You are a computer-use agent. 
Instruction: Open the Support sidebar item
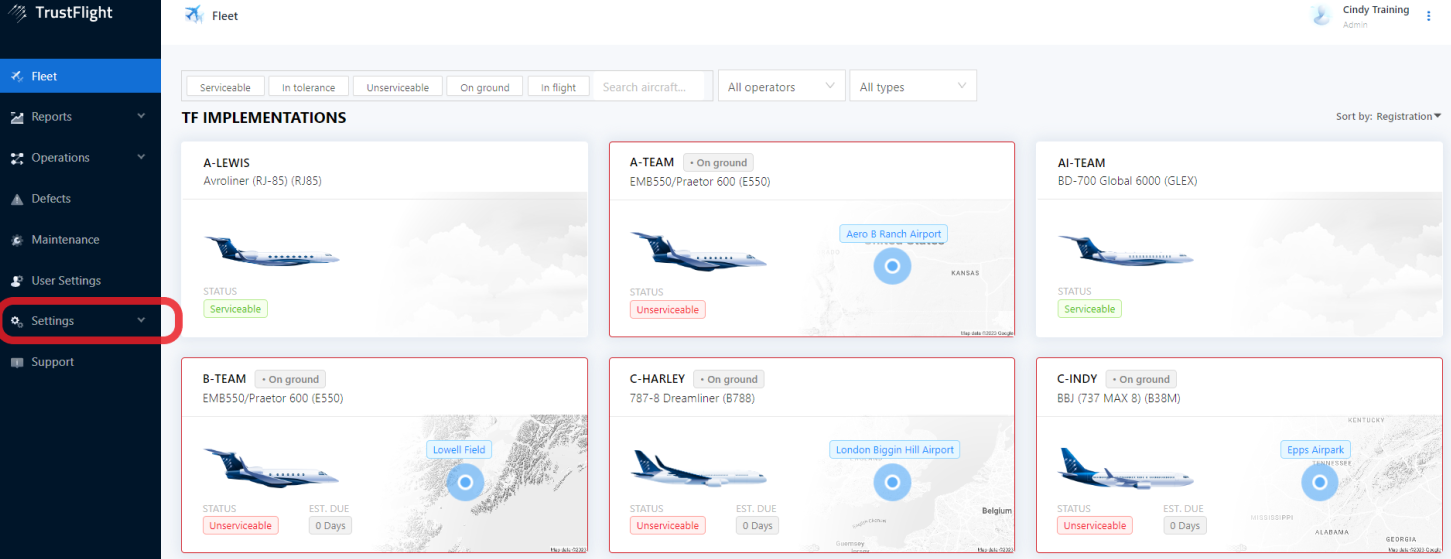tap(80, 362)
